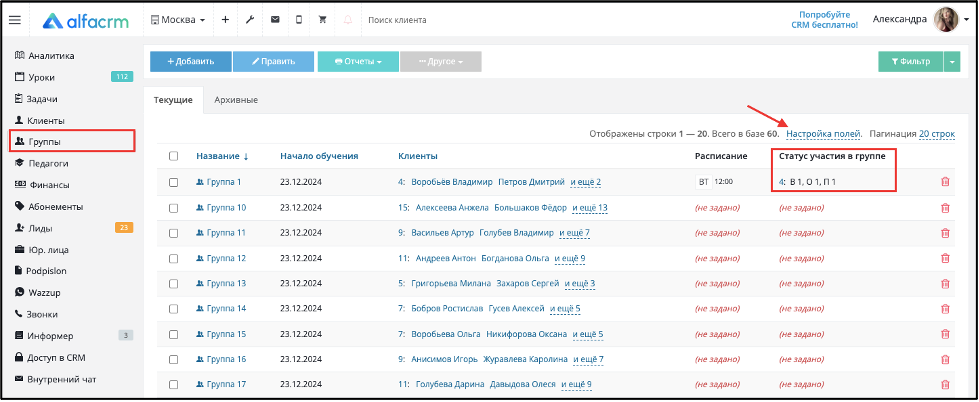Viewport: 979px width, 402px height.
Task: Tick the Группа 14 checkbox
Action: (174, 308)
